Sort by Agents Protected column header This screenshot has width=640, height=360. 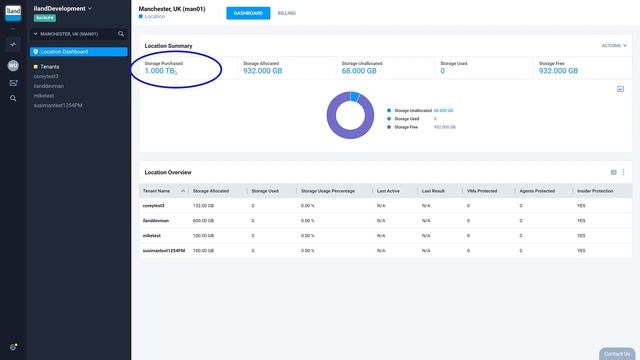(x=537, y=191)
